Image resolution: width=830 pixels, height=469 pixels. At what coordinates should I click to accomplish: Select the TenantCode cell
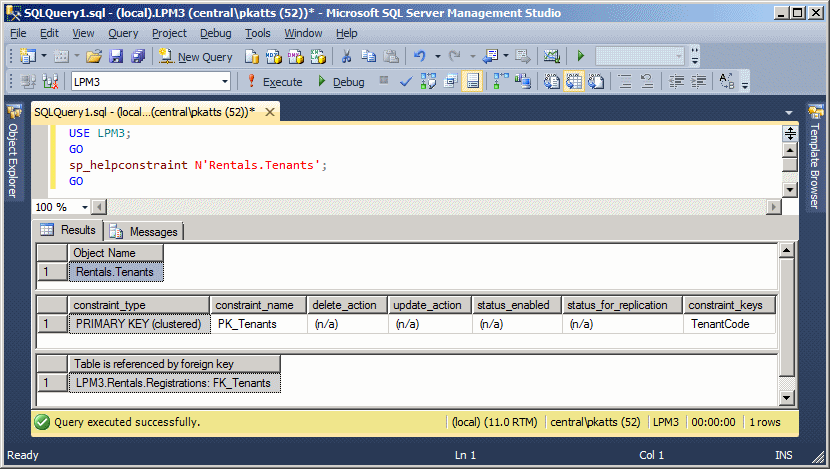pos(729,324)
